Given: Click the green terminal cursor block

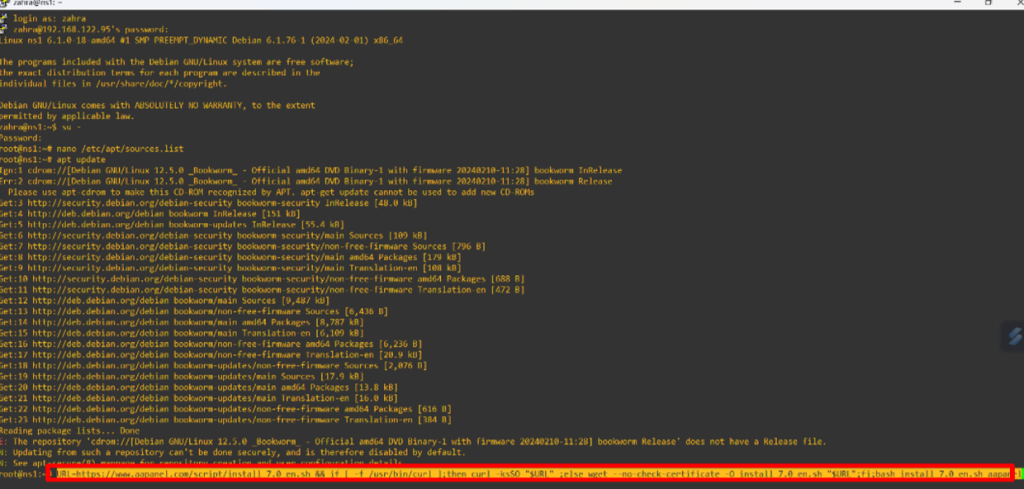Looking at the screenshot, I should pyautogui.click(x=1017, y=472).
